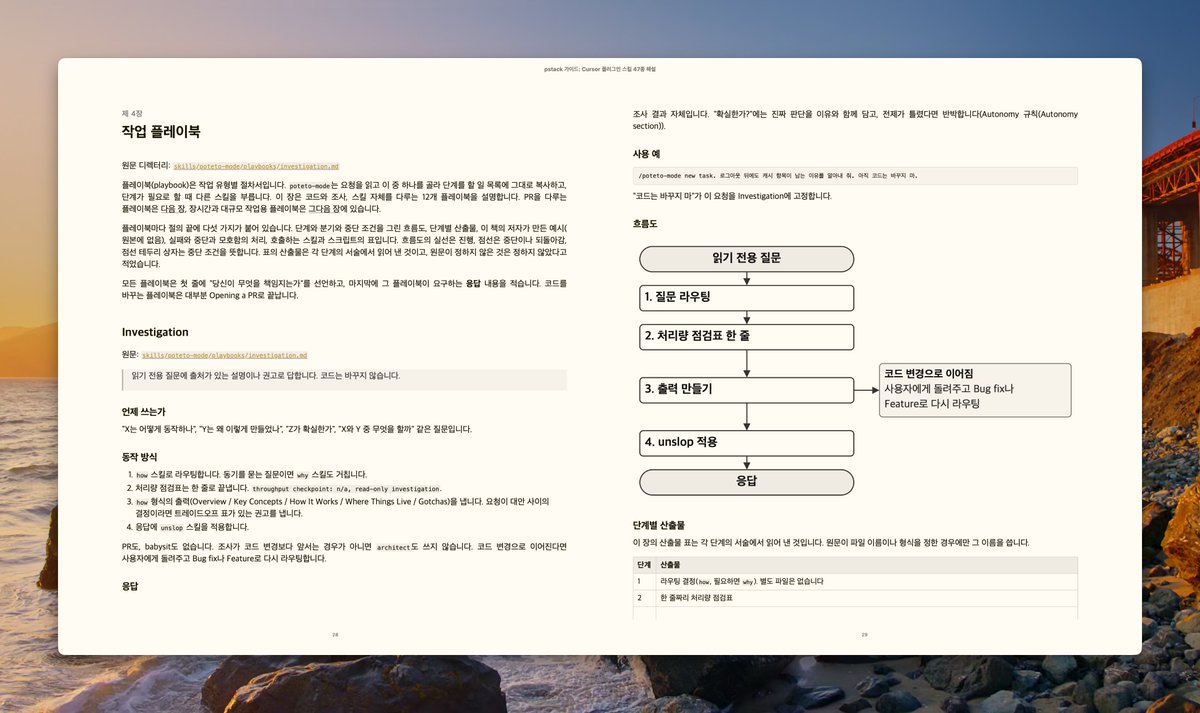
Task: Click the 'throughput checkpoint: n/a, read-only investigation' code
Action: [346, 488]
